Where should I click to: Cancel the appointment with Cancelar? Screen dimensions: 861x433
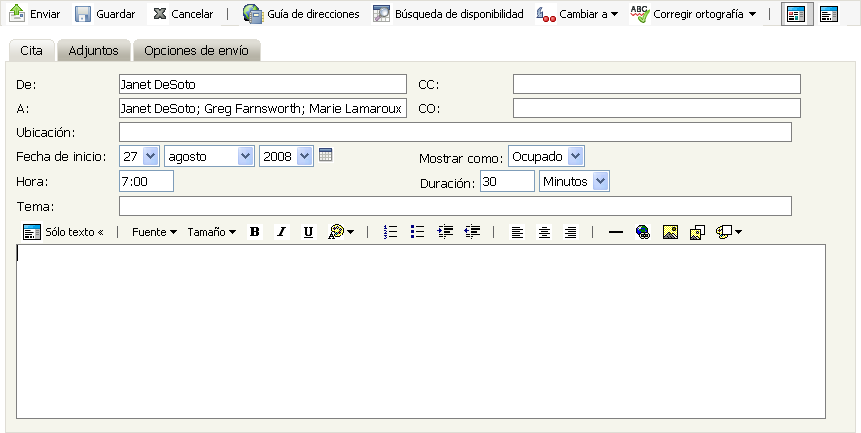[183, 14]
